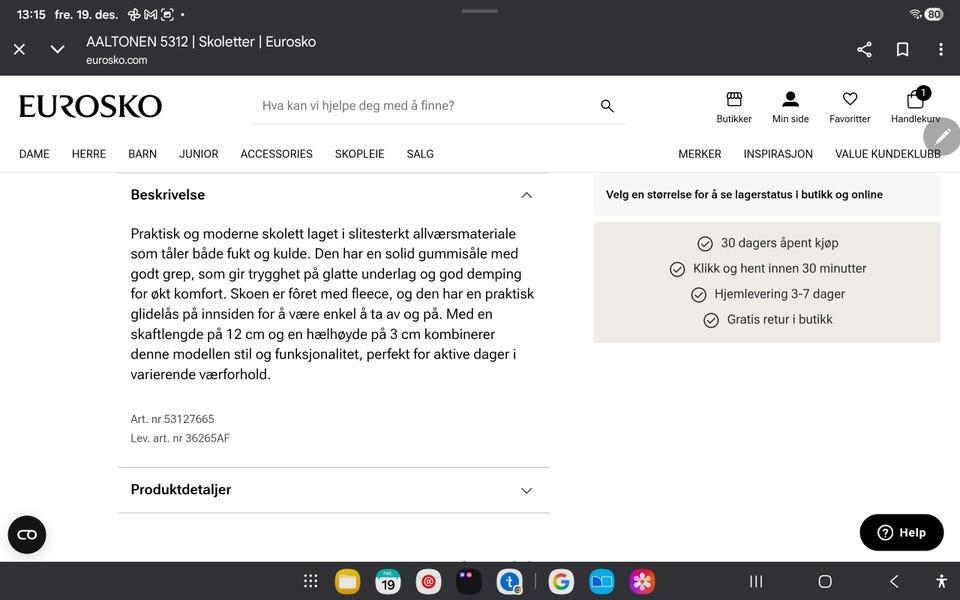Open the calendar app showing 19
960x600 pixels.
click(x=388, y=582)
